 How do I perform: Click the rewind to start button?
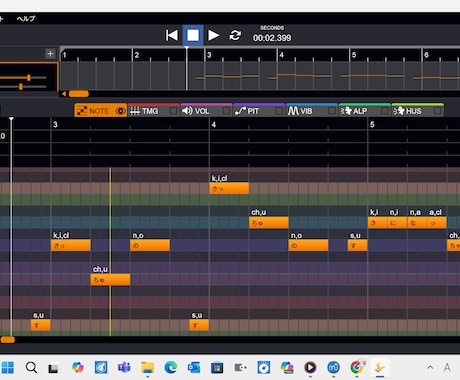[x=172, y=35]
